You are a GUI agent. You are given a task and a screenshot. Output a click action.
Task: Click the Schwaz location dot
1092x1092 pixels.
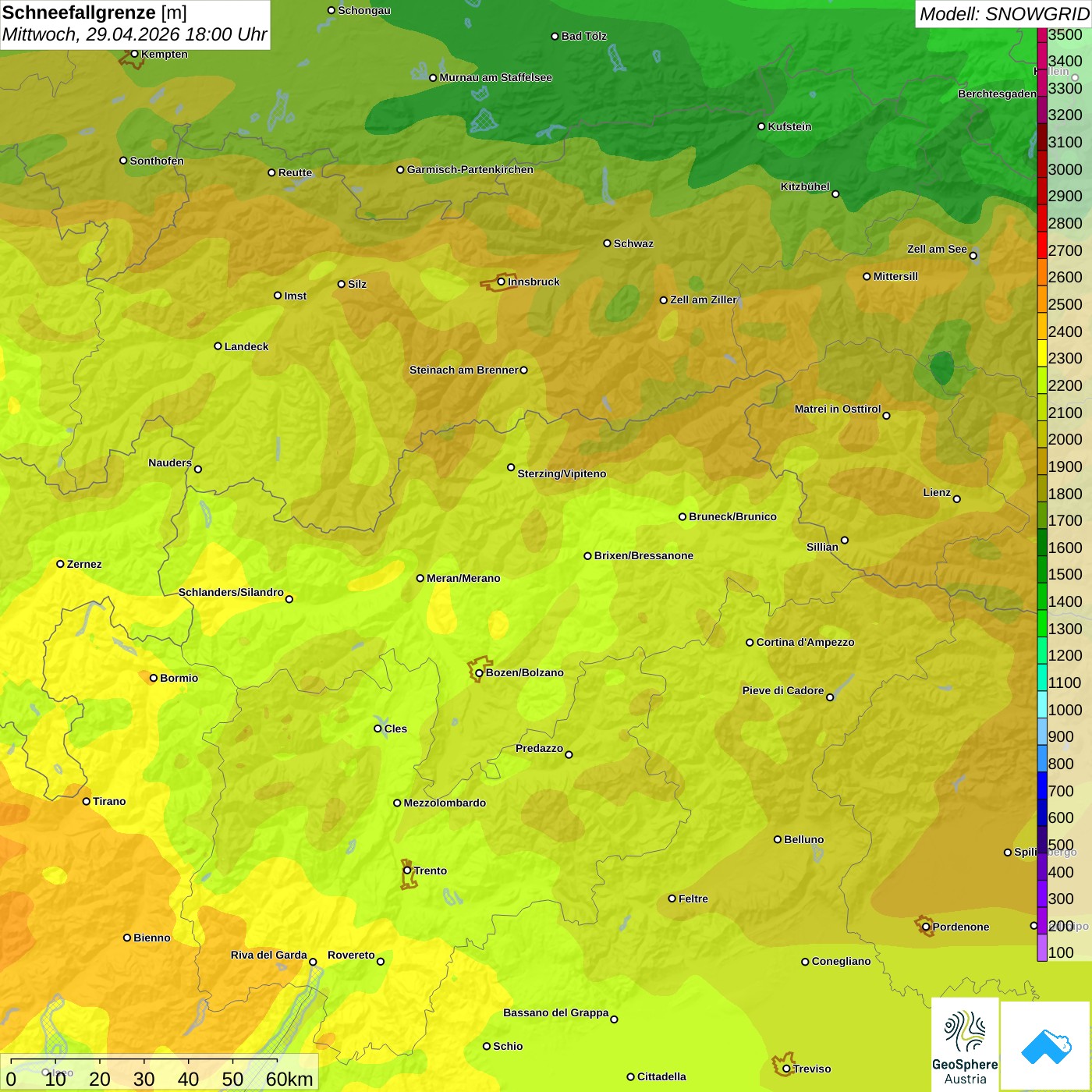pyautogui.click(x=607, y=243)
